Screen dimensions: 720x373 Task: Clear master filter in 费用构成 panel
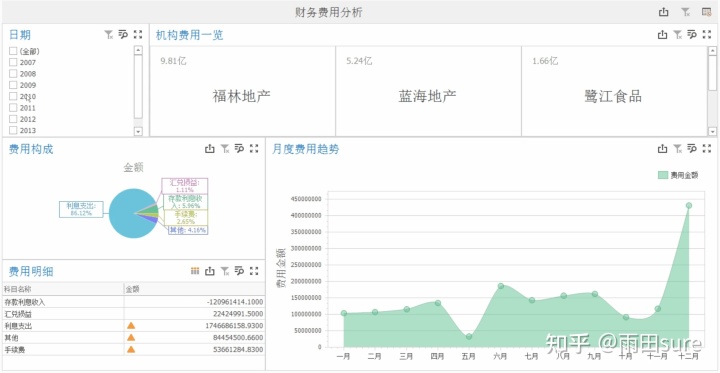(225, 148)
